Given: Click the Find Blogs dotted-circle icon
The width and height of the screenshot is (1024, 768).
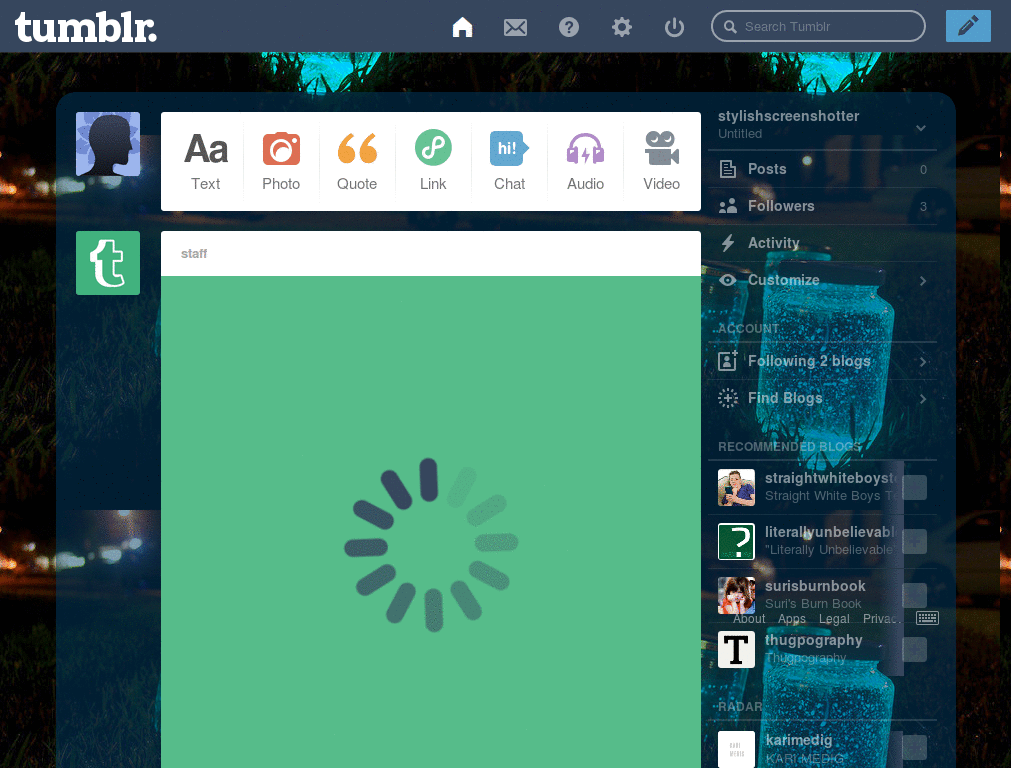Looking at the screenshot, I should 728,398.
